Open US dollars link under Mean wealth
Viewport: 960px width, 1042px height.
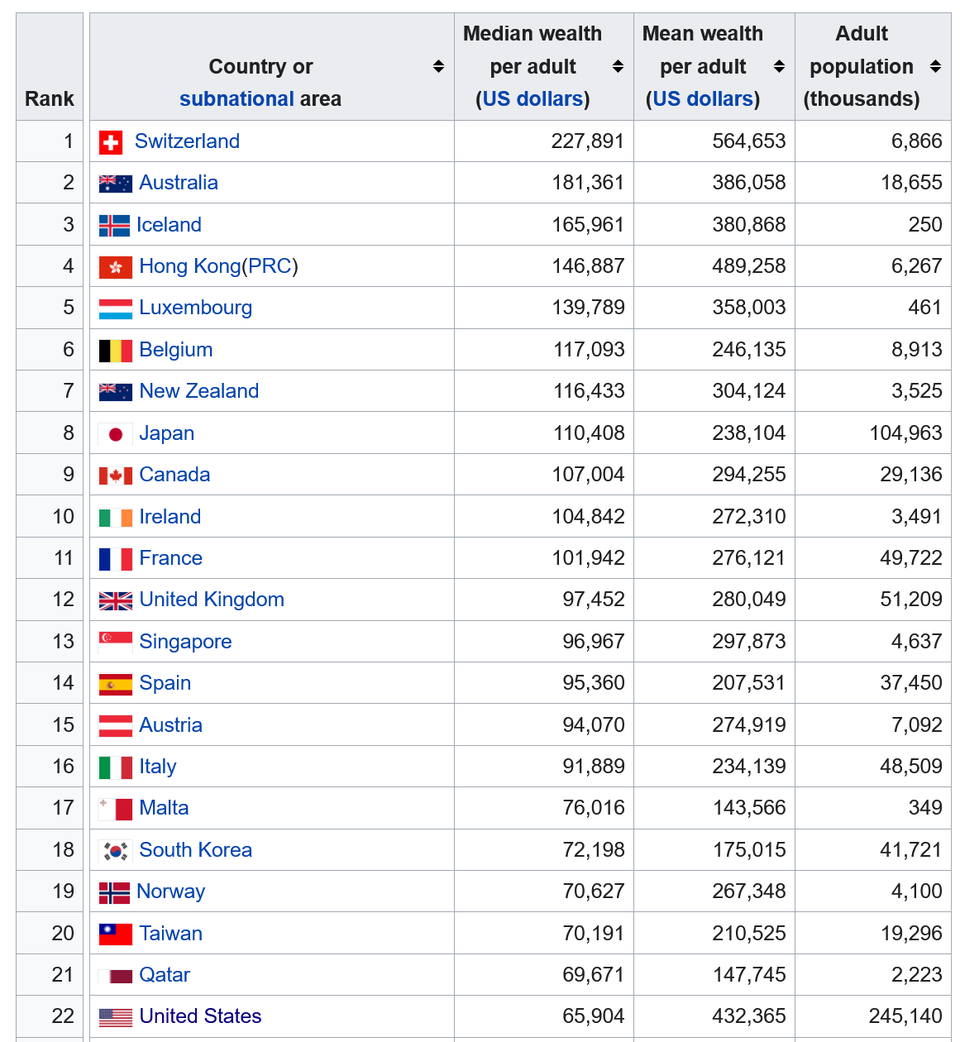pyautogui.click(x=702, y=99)
